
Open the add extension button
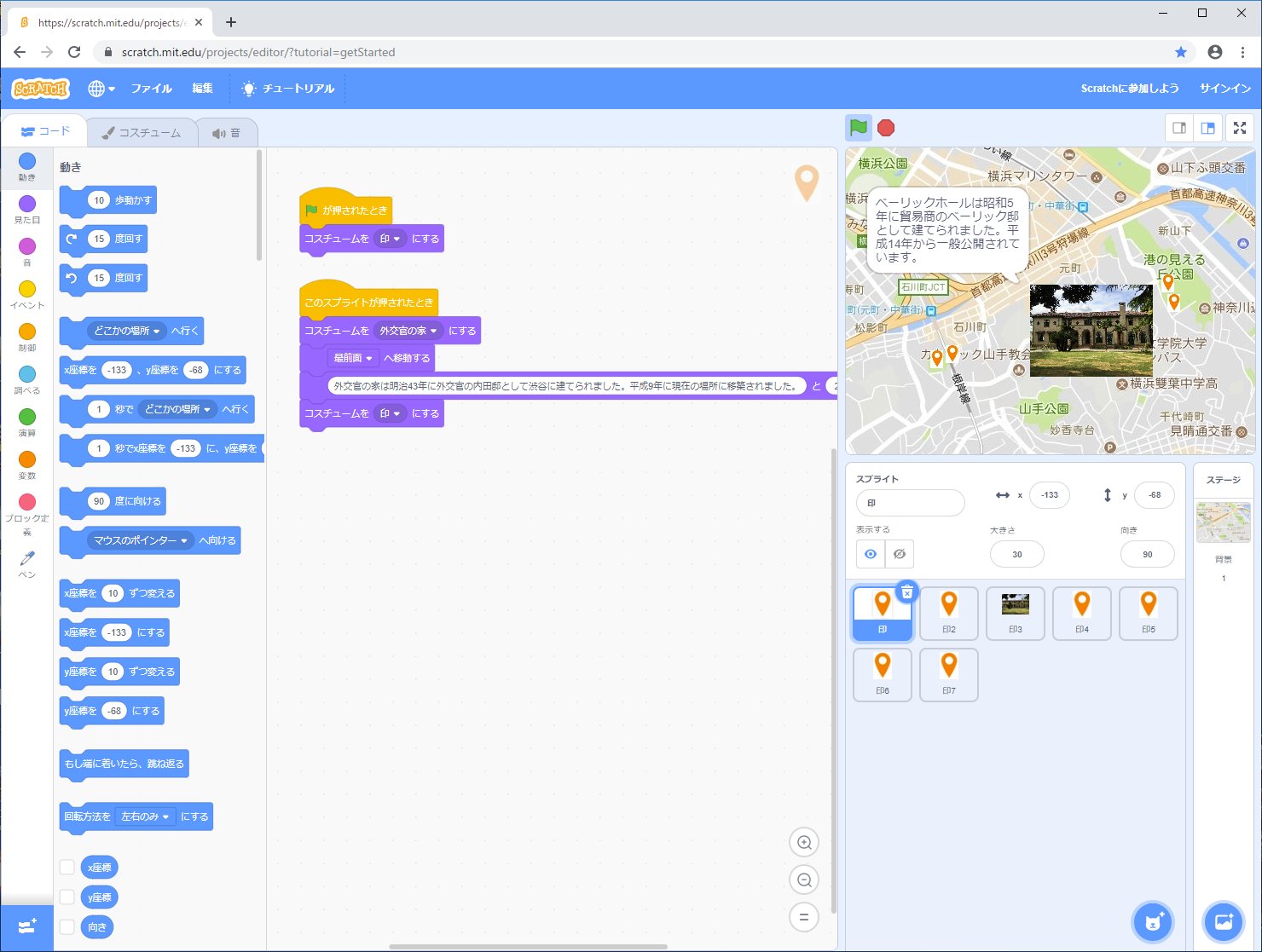pos(26,926)
